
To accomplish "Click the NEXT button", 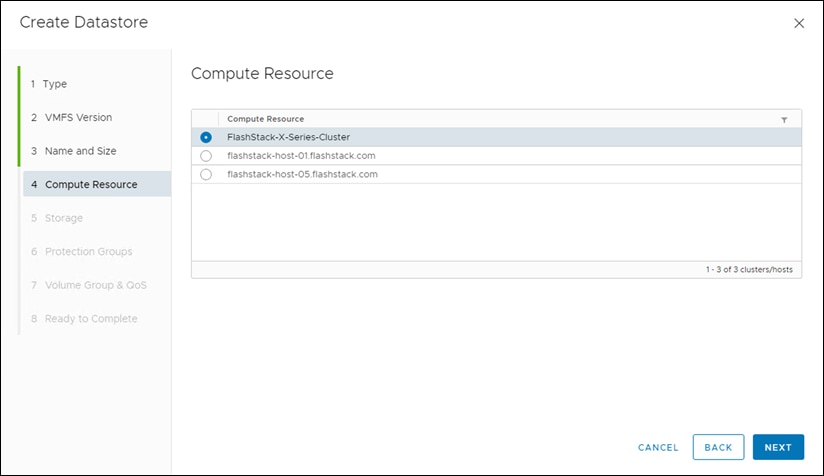I will 778,447.
